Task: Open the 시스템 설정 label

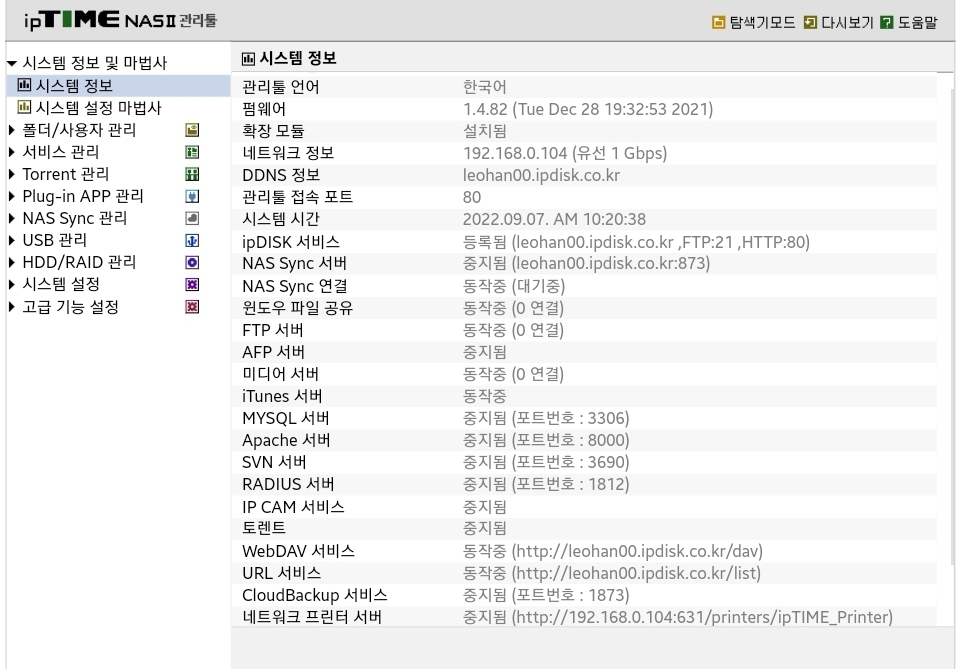Action: tap(61, 285)
